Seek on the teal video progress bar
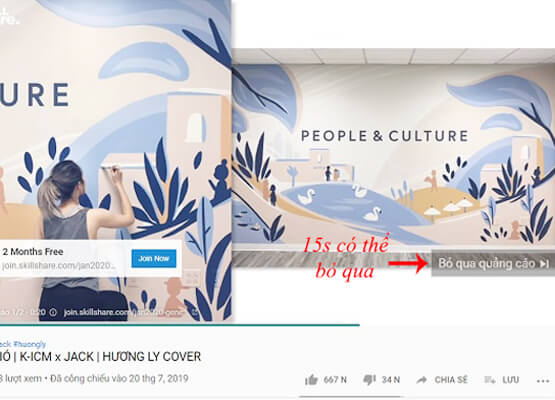The width and height of the screenshot is (555, 400). 180,325
